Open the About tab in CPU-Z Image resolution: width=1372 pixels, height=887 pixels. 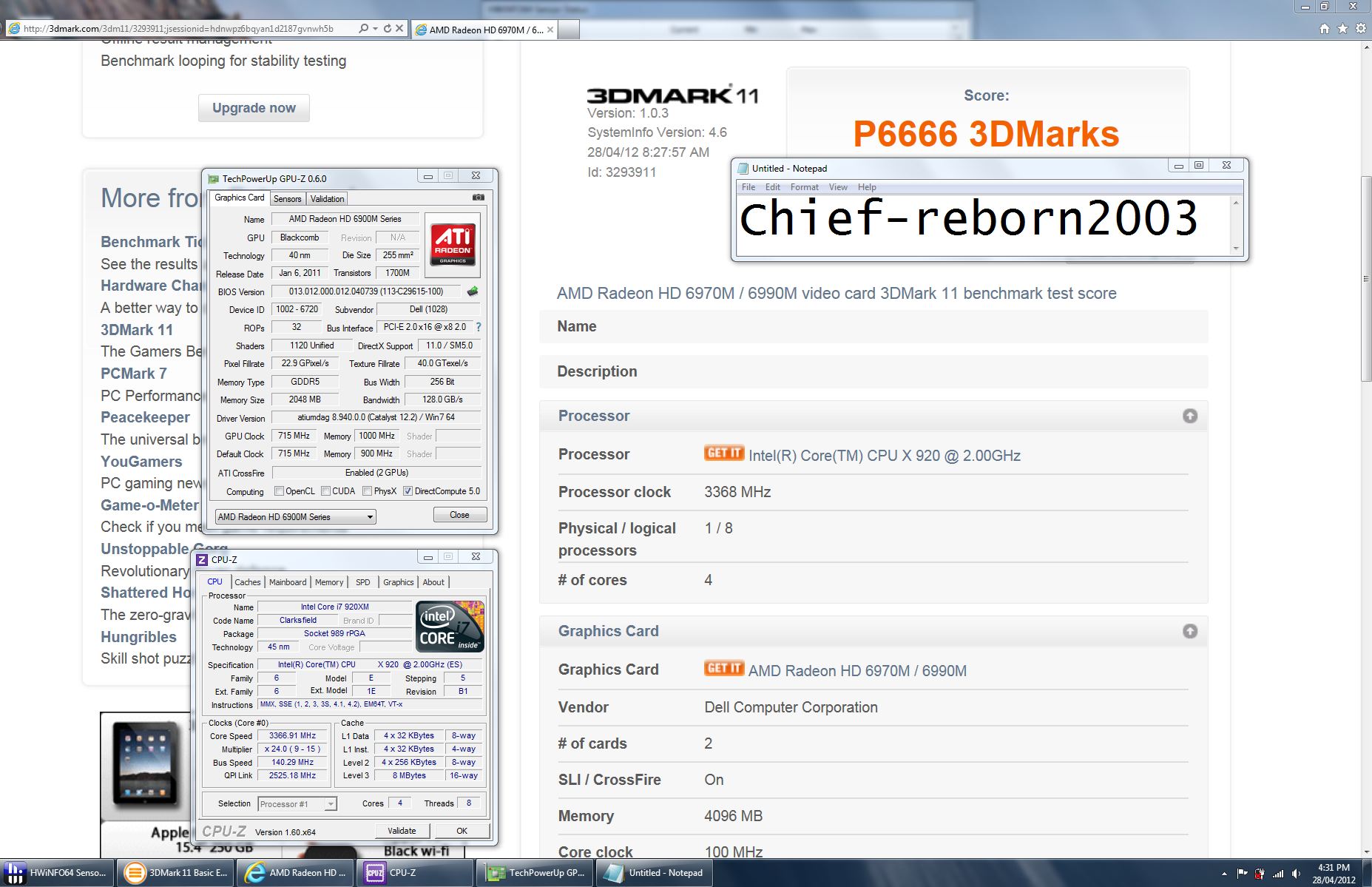pos(433,582)
